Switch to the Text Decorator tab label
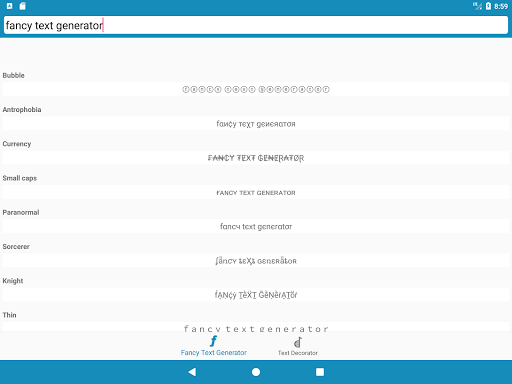 pos(298,353)
